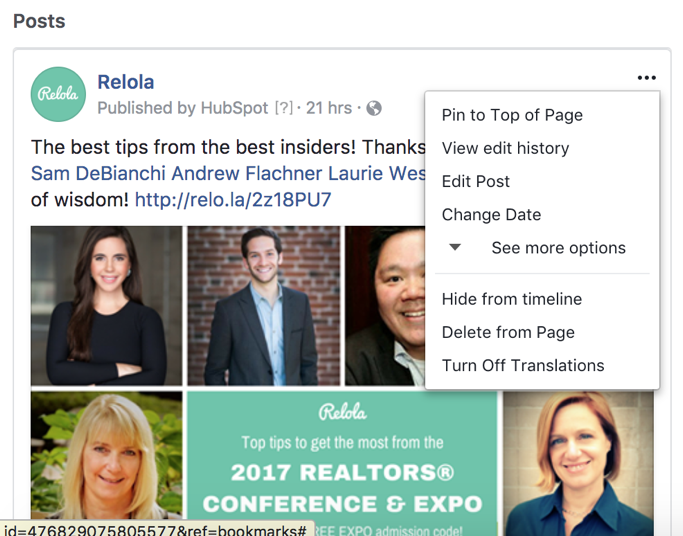Open the Relola page name link

point(125,82)
